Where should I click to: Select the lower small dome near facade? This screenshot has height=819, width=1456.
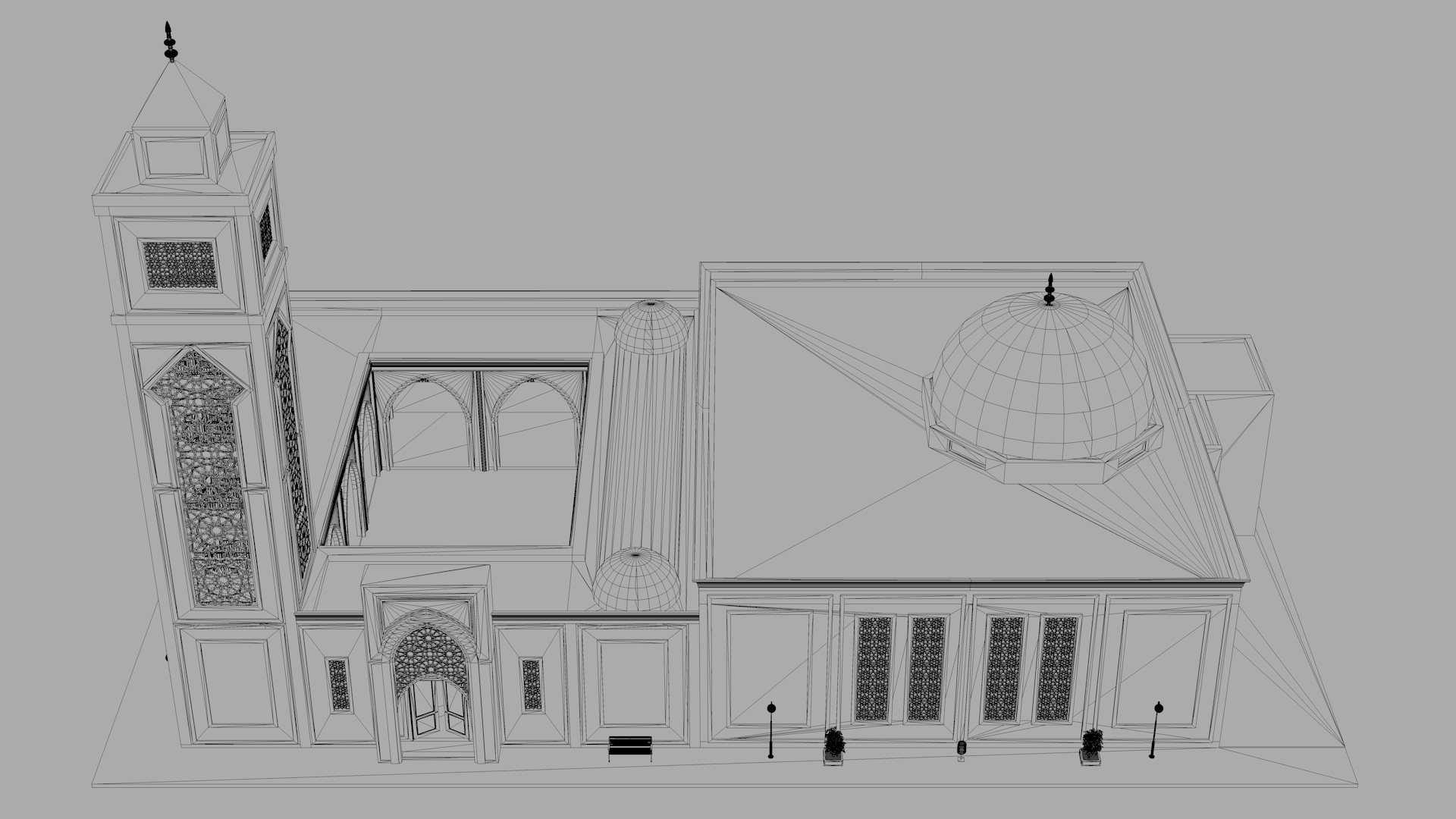click(636, 580)
